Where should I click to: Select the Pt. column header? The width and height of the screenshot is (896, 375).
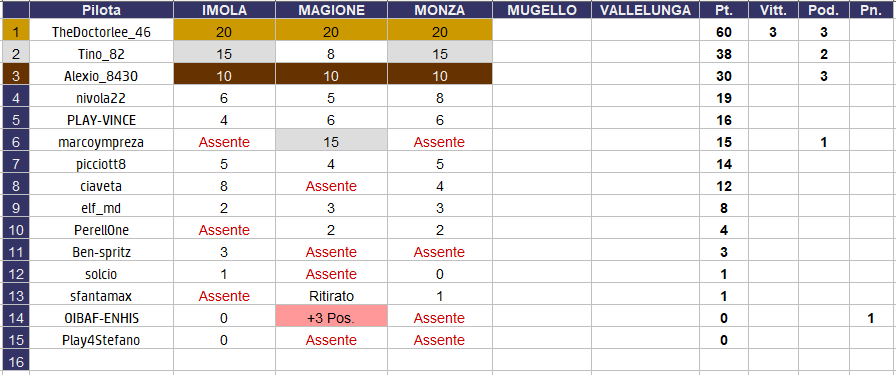[723, 10]
